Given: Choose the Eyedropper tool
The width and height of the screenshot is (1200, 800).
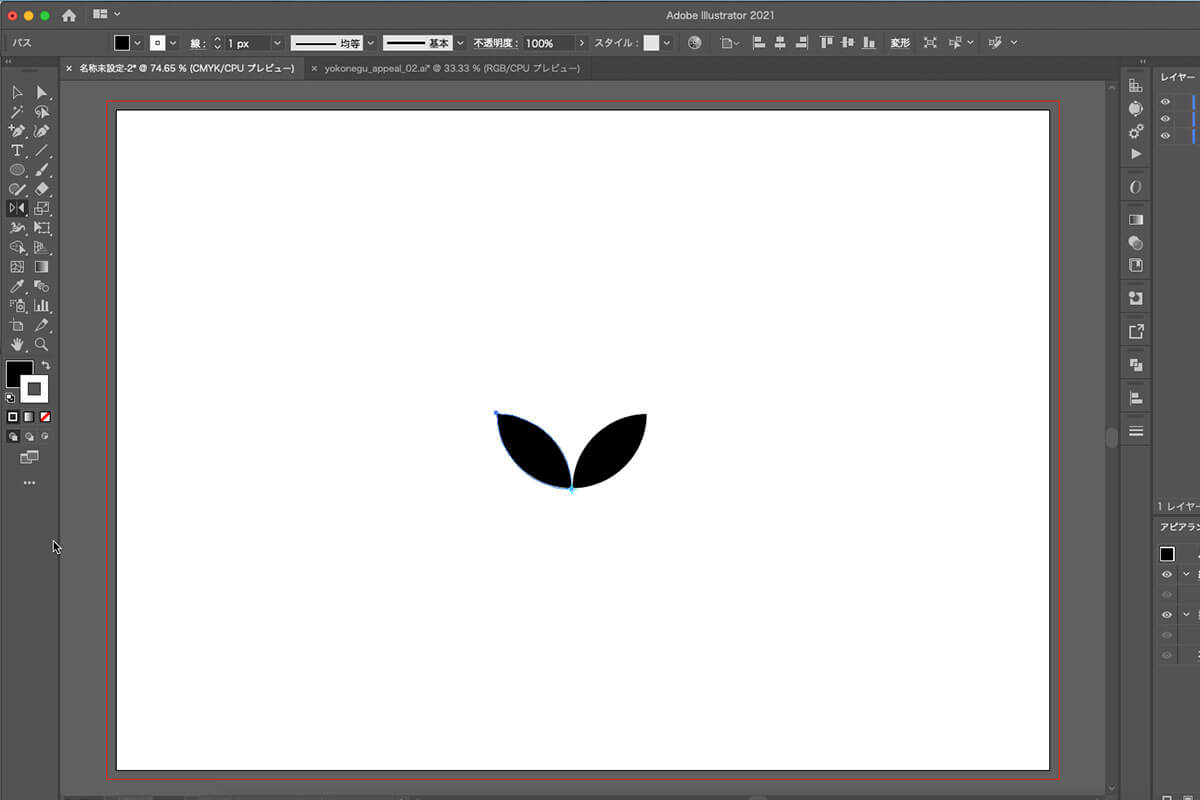Looking at the screenshot, I should point(17,286).
